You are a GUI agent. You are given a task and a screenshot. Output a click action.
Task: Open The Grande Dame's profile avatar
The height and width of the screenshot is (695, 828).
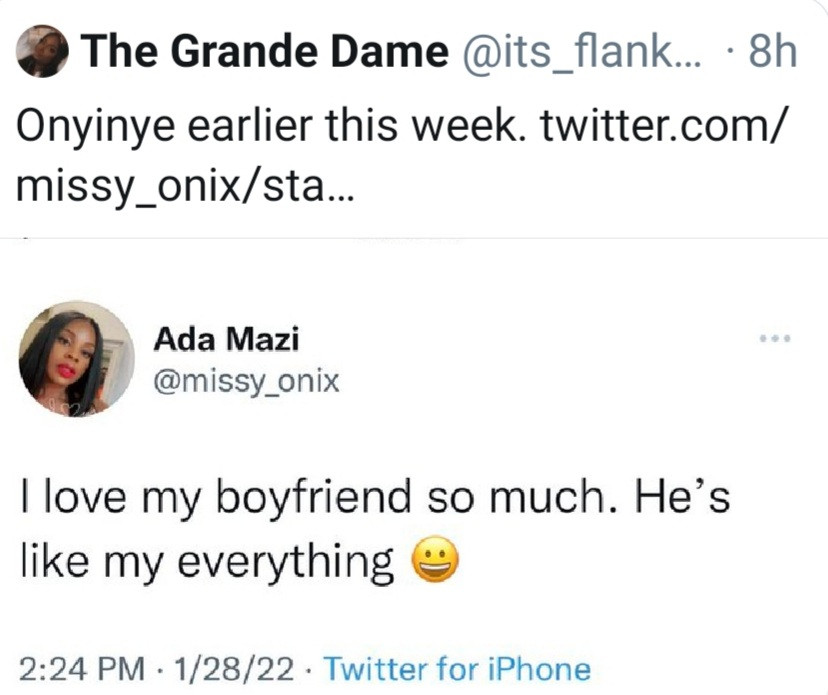43,53
